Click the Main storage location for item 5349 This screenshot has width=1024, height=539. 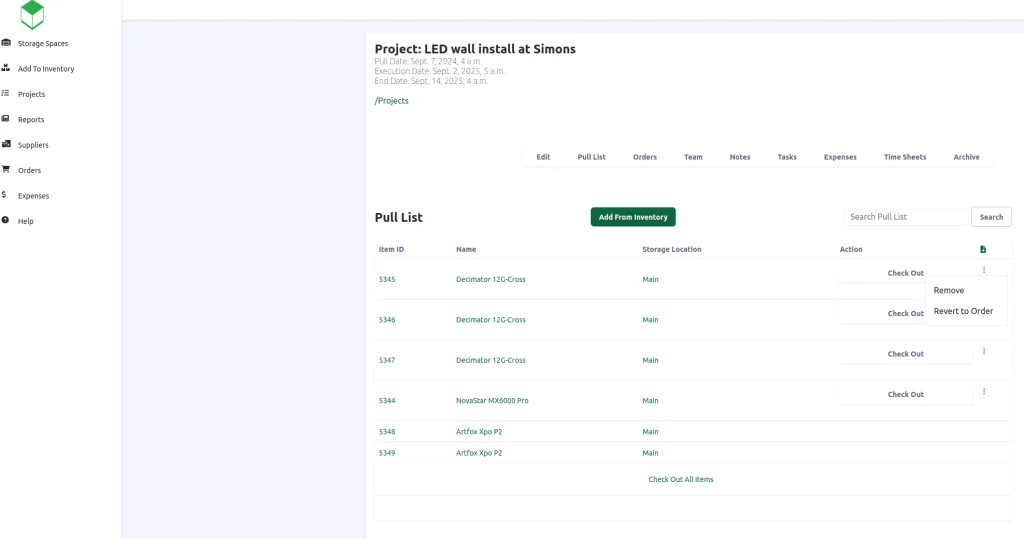click(650, 453)
